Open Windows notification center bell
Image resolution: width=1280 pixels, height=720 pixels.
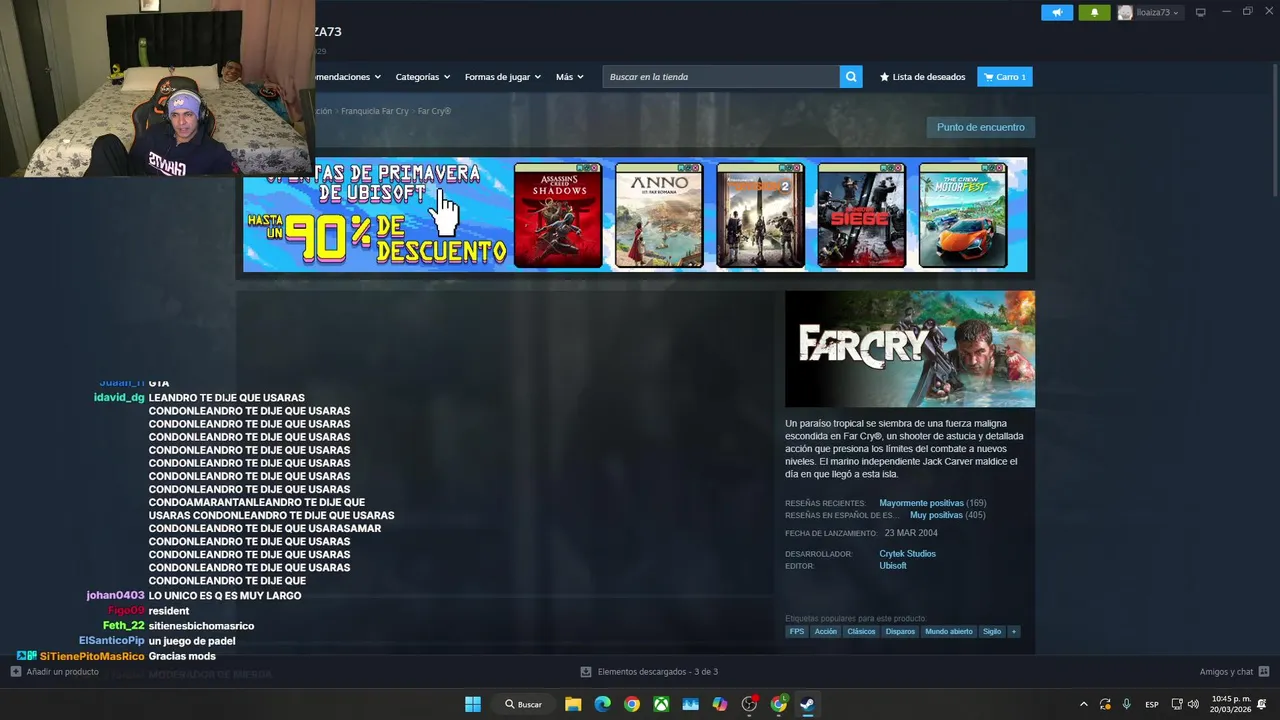click(x=1263, y=704)
